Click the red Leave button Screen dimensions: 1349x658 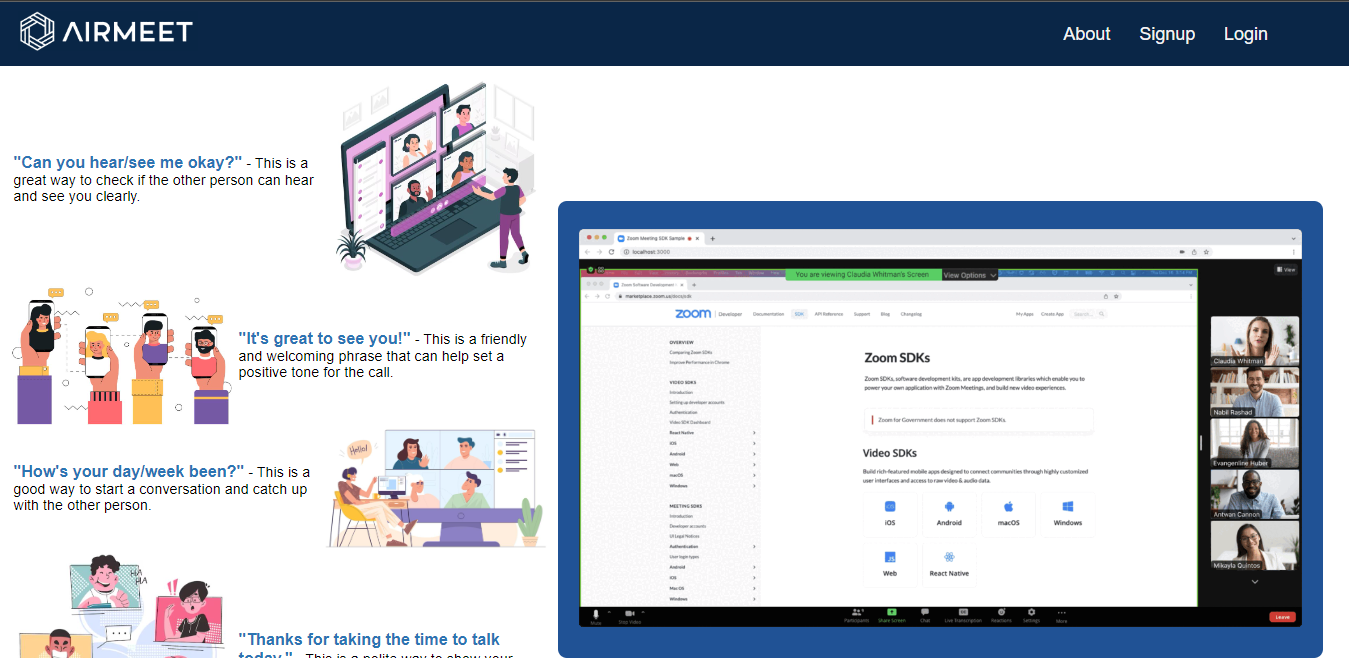coord(1282,617)
